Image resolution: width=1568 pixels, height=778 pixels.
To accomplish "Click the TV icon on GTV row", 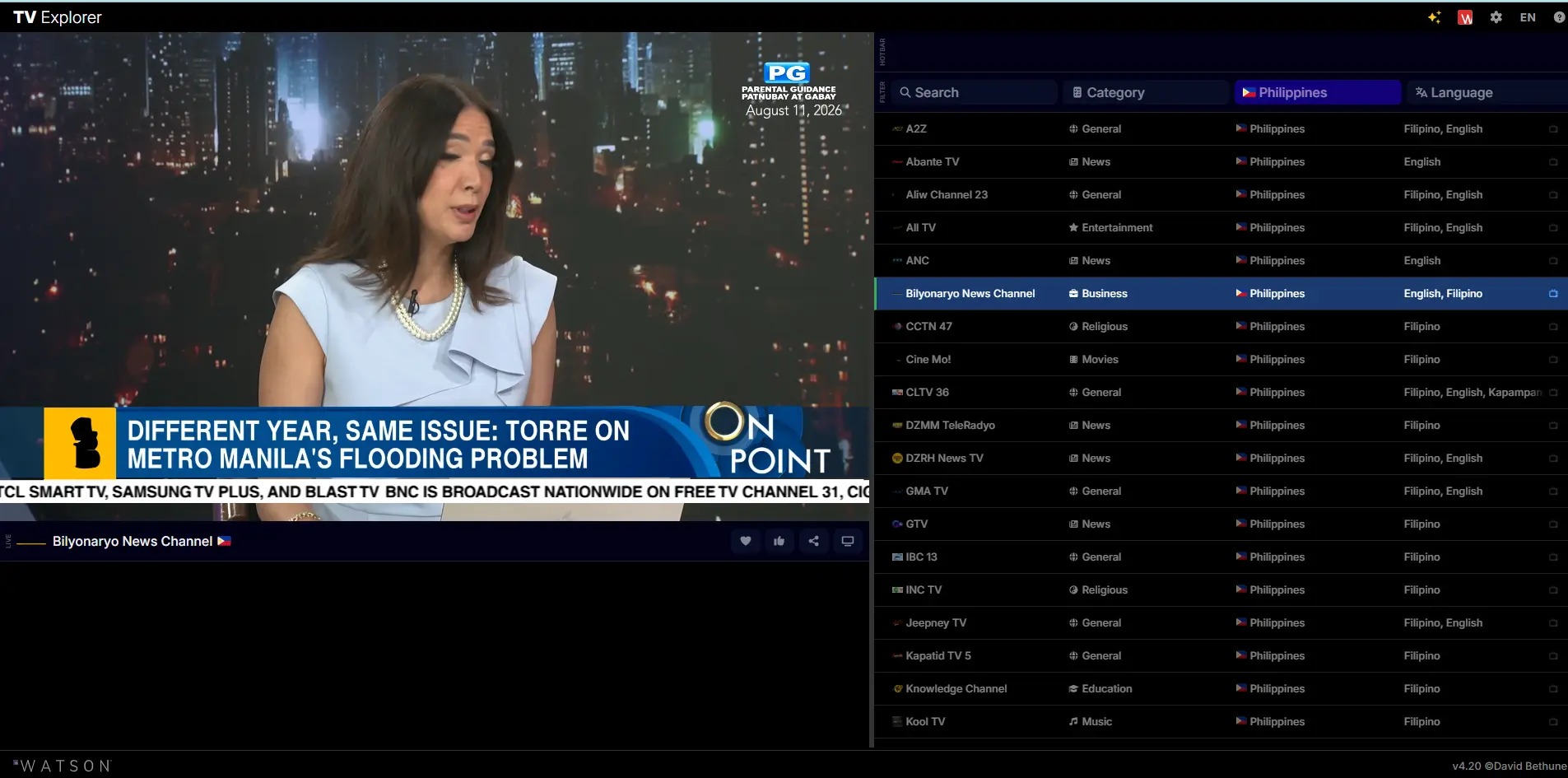I will coord(1553,524).
